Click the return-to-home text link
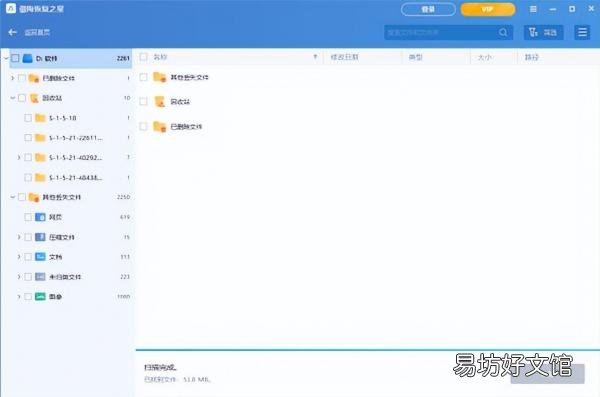600x397 pixels. click(37, 33)
